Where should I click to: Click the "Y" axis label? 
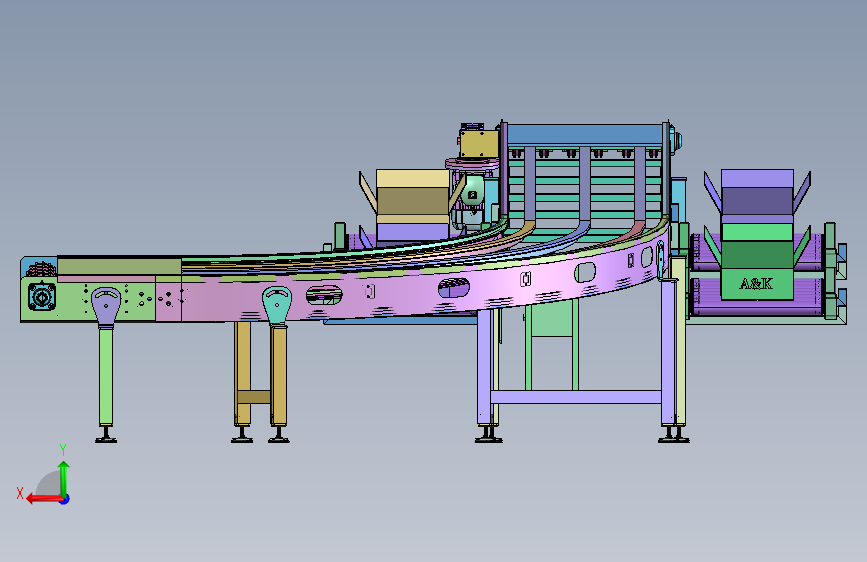point(63,450)
